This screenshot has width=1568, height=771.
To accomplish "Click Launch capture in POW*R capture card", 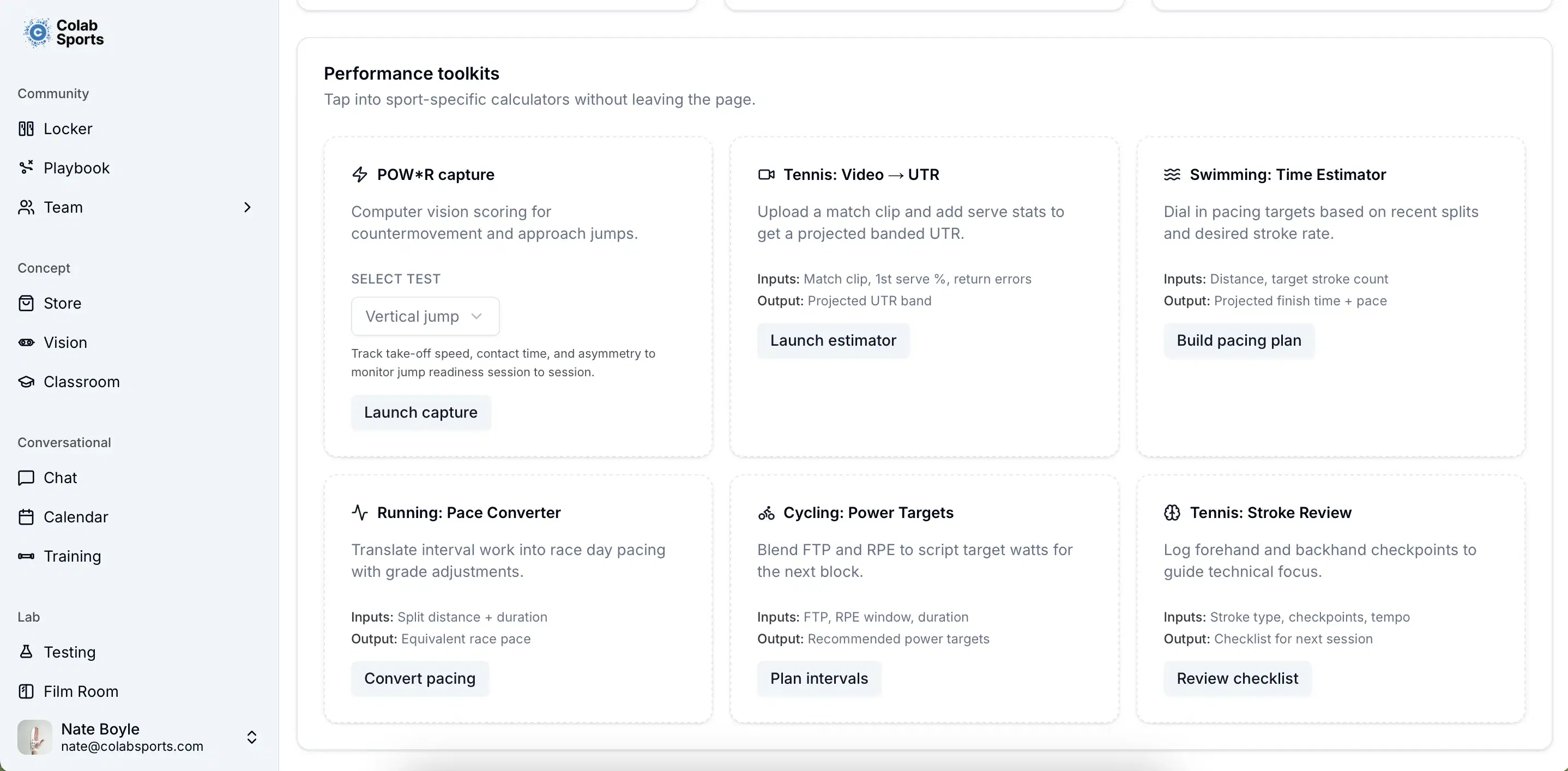I will pos(420,412).
